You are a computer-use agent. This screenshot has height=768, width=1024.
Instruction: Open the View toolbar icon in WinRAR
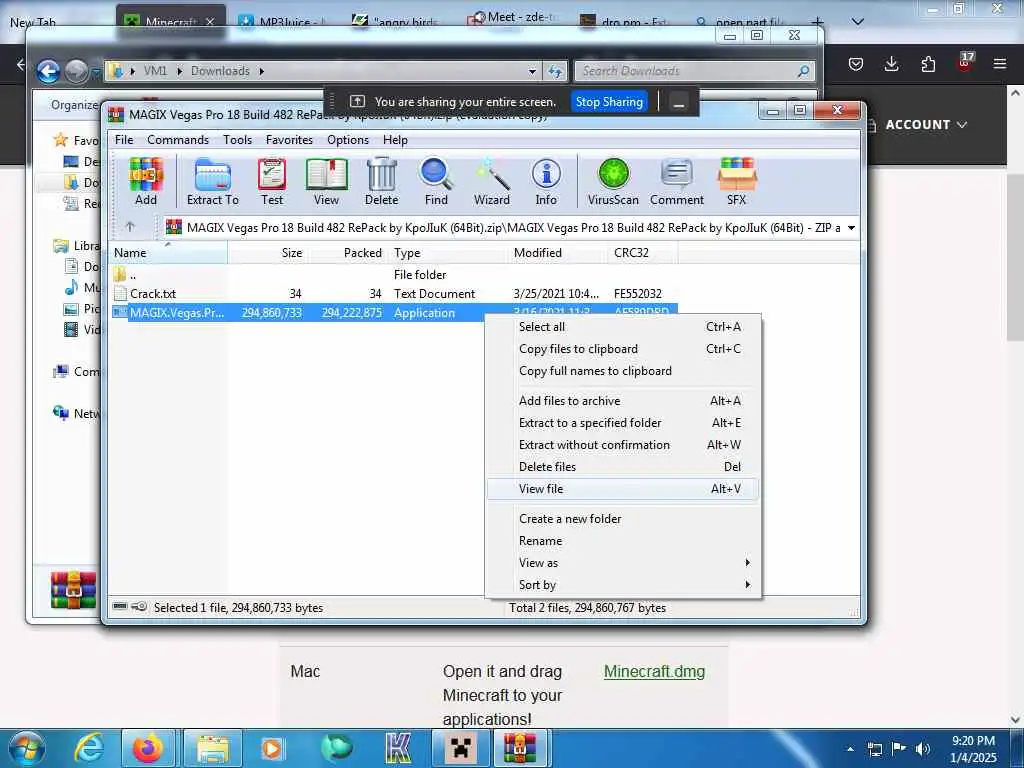click(326, 182)
